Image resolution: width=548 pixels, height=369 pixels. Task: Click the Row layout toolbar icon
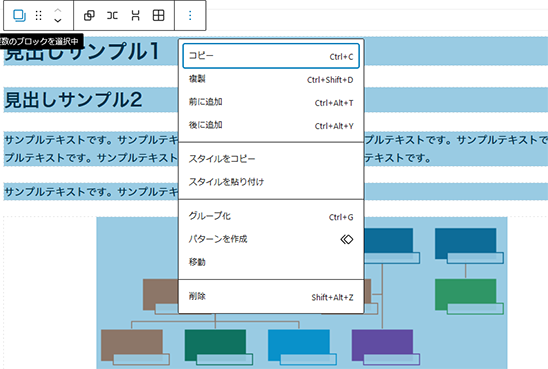pos(112,15)
